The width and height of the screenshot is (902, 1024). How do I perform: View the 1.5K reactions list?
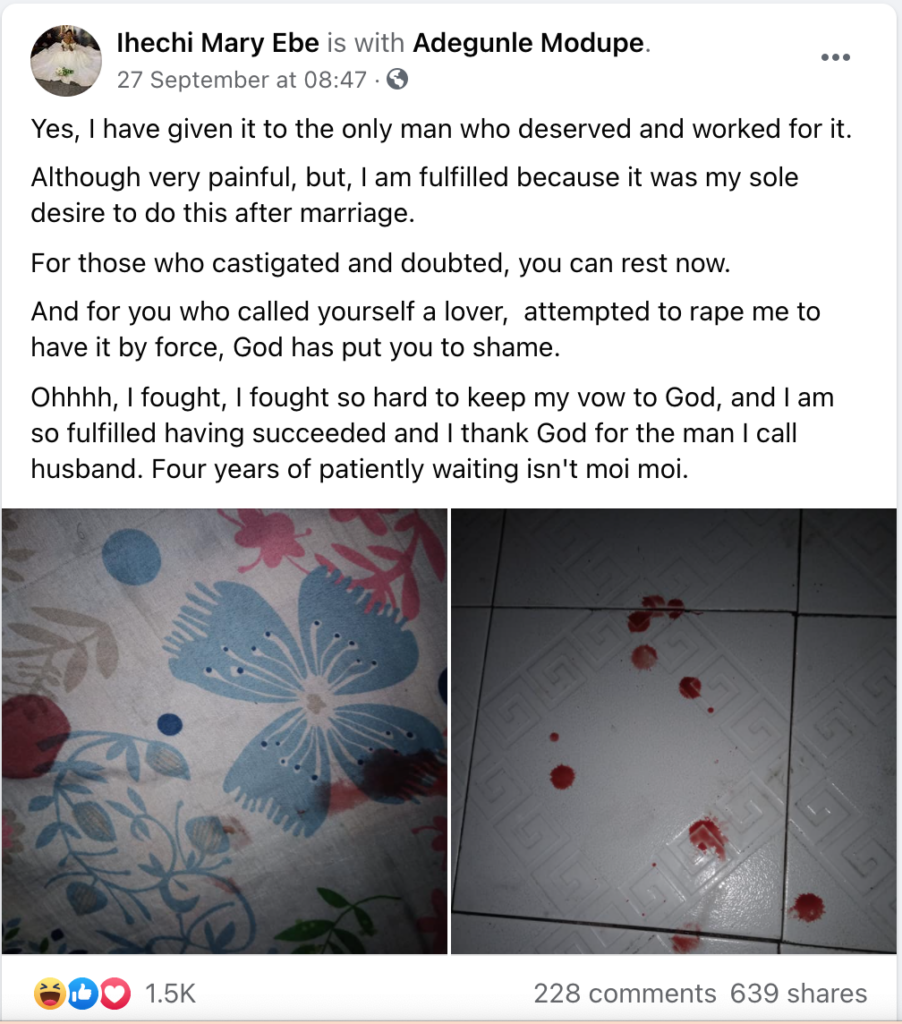170,993
